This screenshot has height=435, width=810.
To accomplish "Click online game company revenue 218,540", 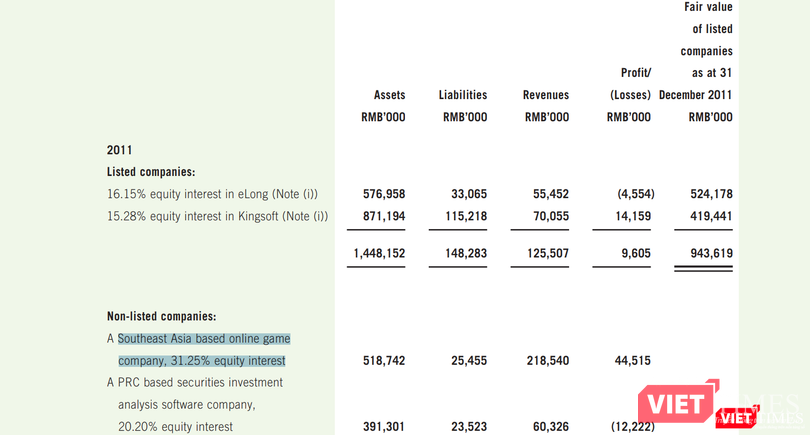I will click(545, 360).
